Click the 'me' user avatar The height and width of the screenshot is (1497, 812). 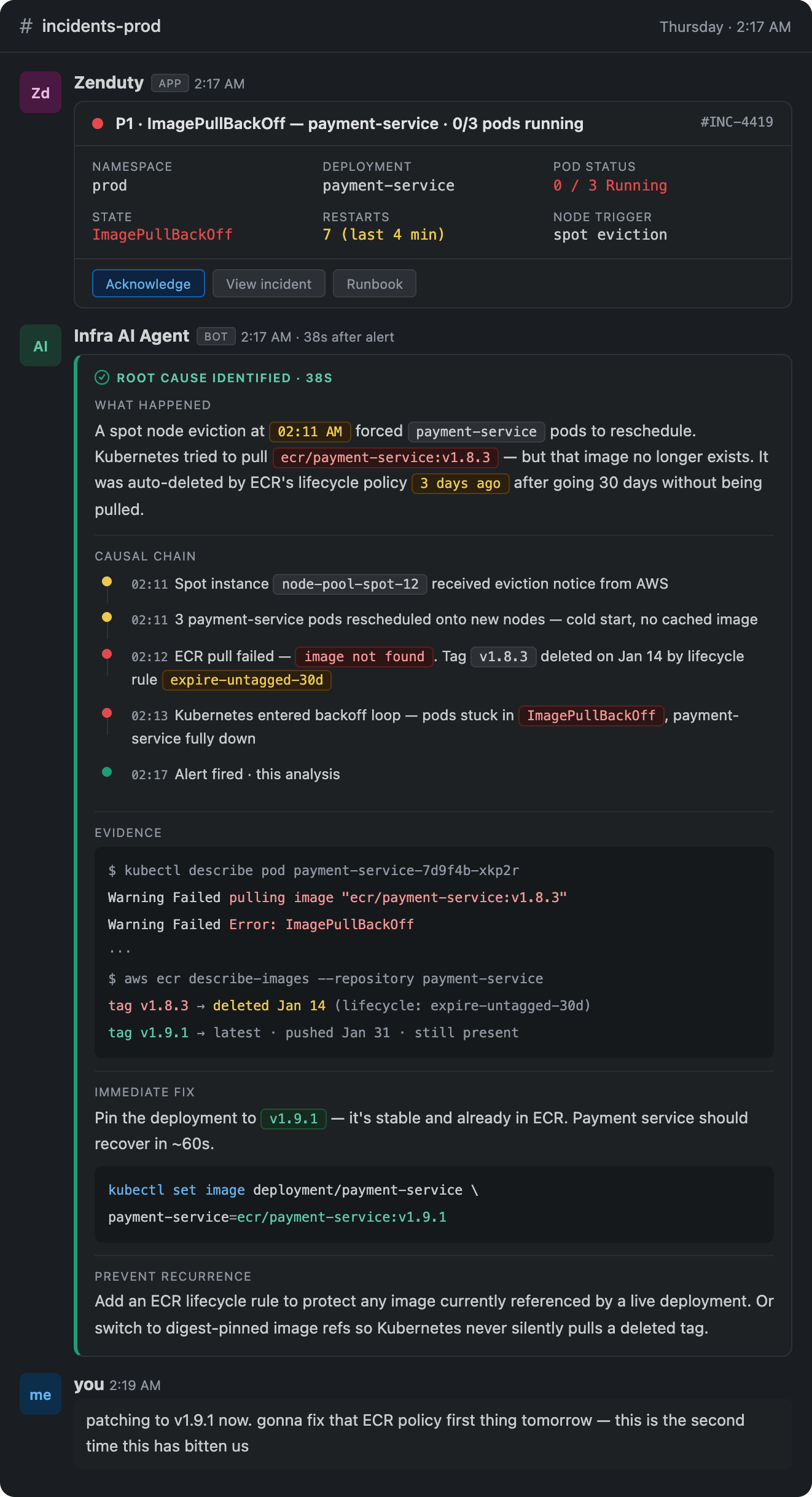[x=41, y=1394]
